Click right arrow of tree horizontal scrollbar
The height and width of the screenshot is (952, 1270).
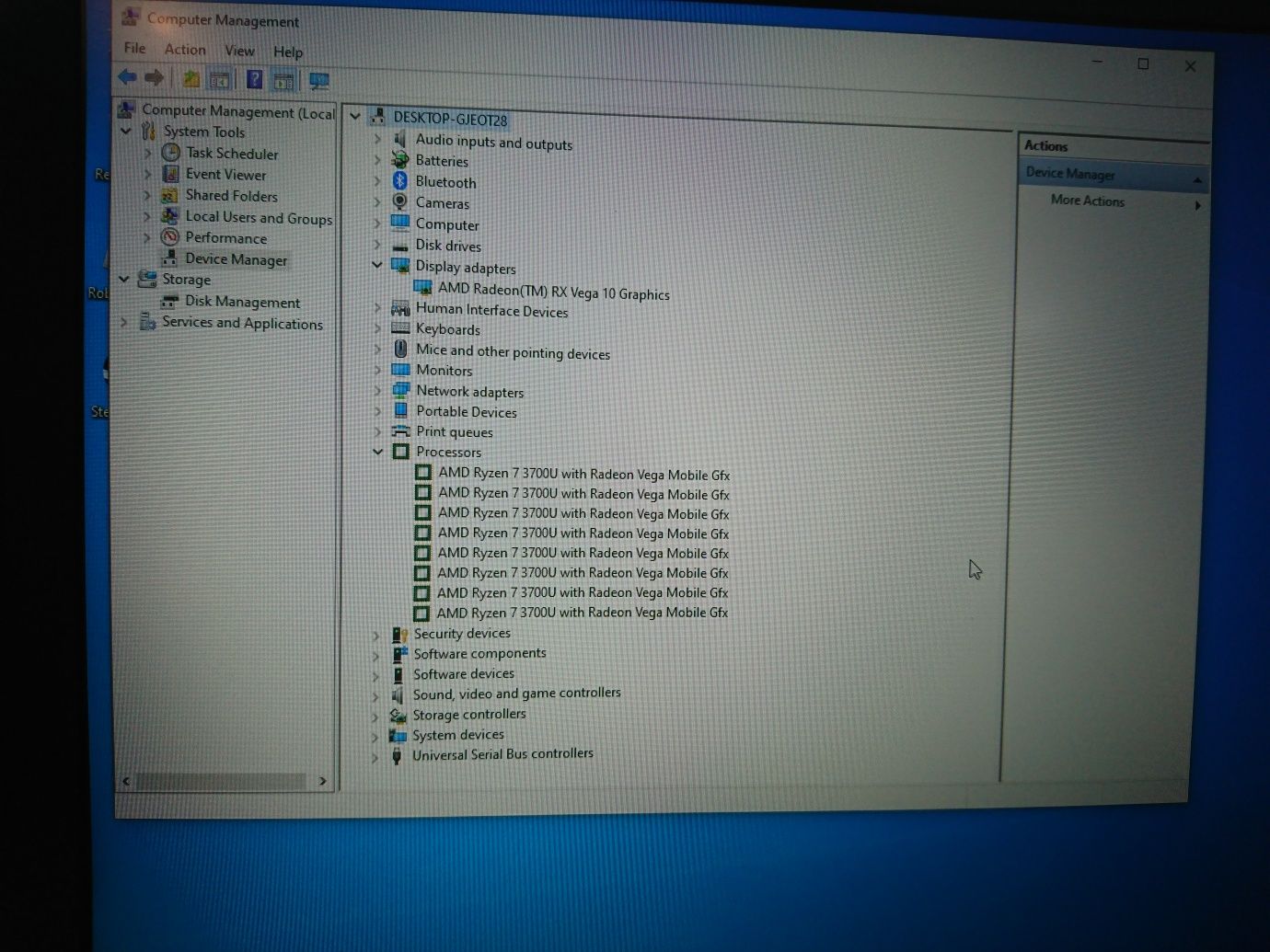click(322, 781)
